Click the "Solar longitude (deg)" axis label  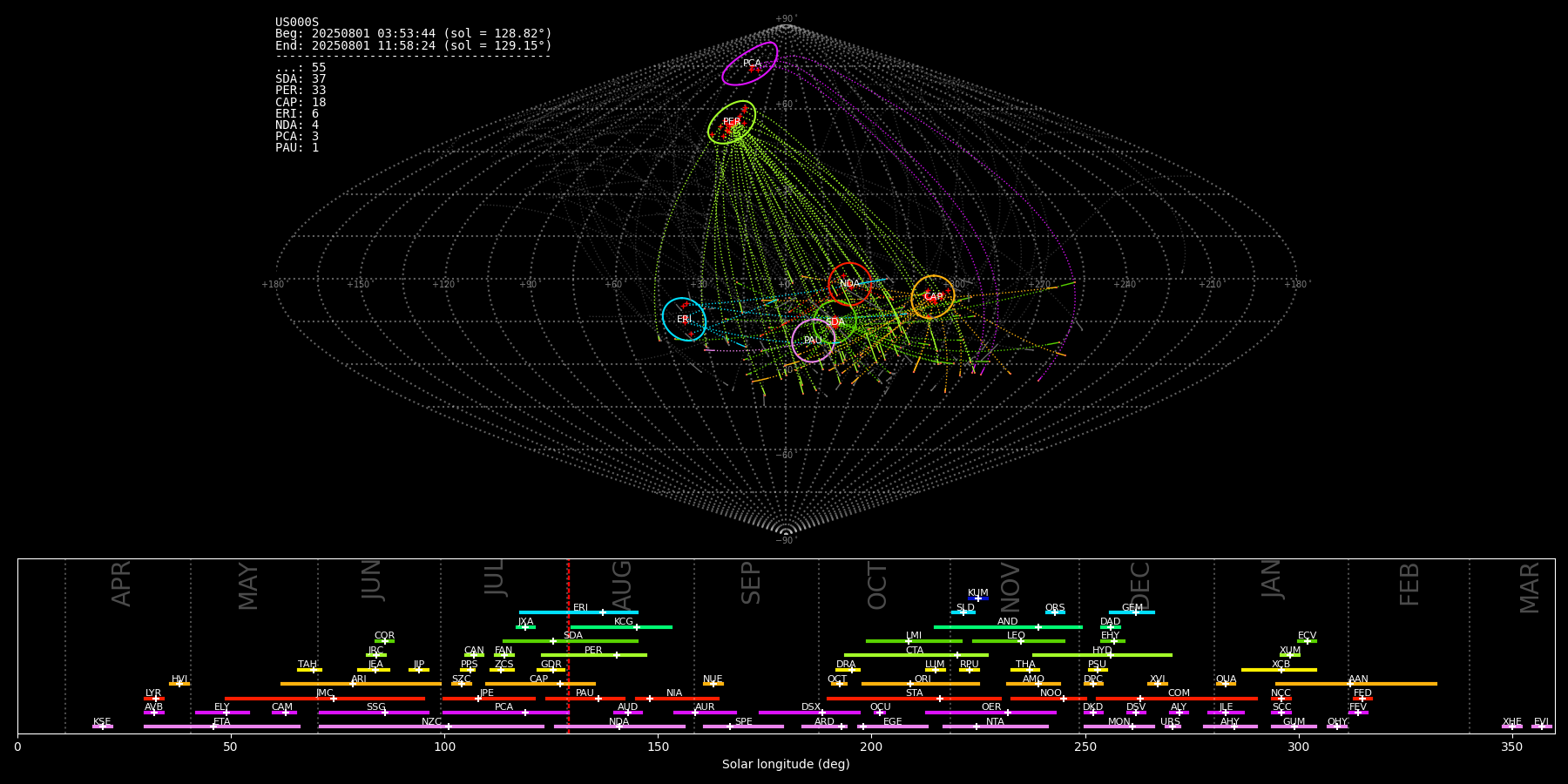tap(786, 764)
